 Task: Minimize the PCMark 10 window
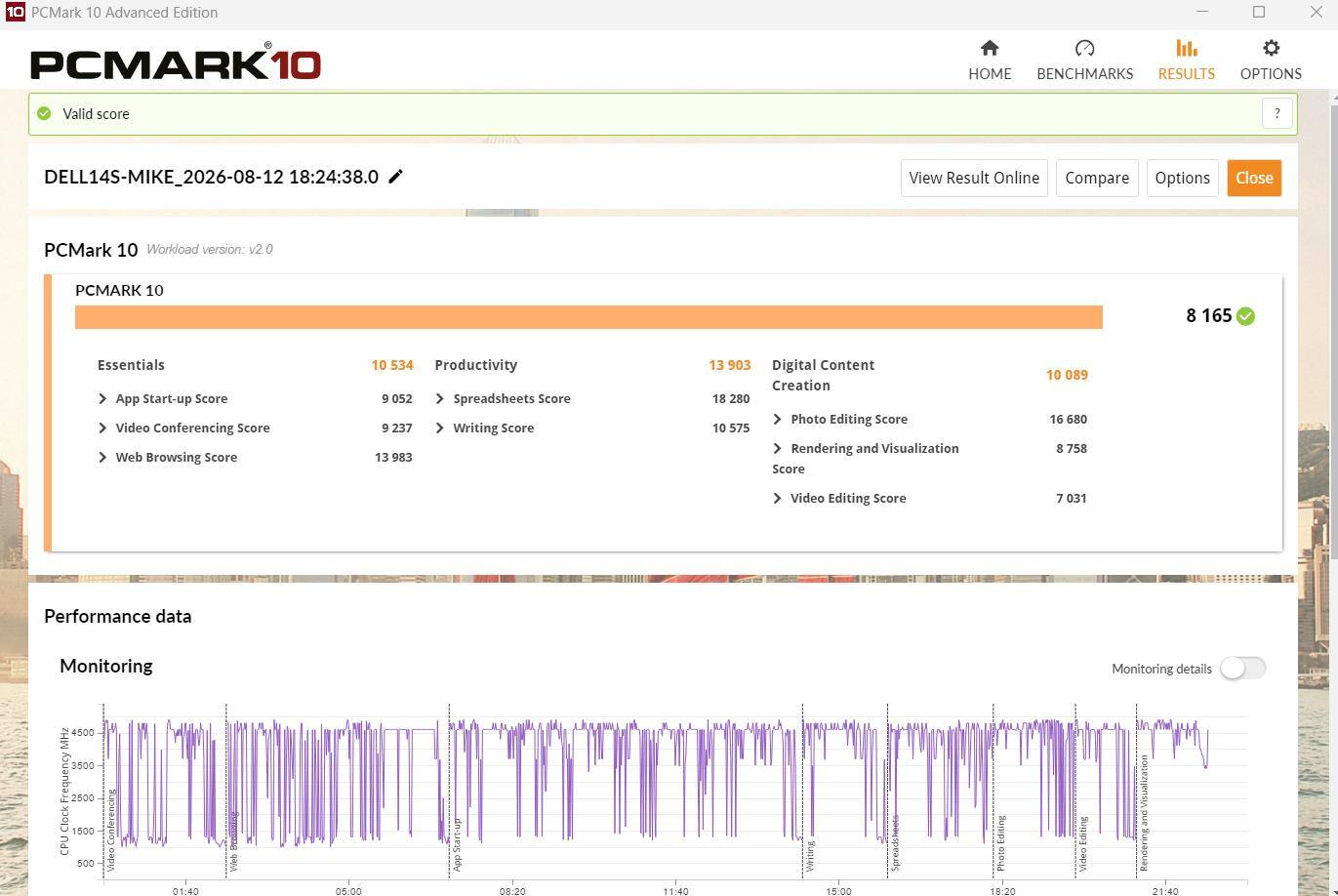(1202, 12)
